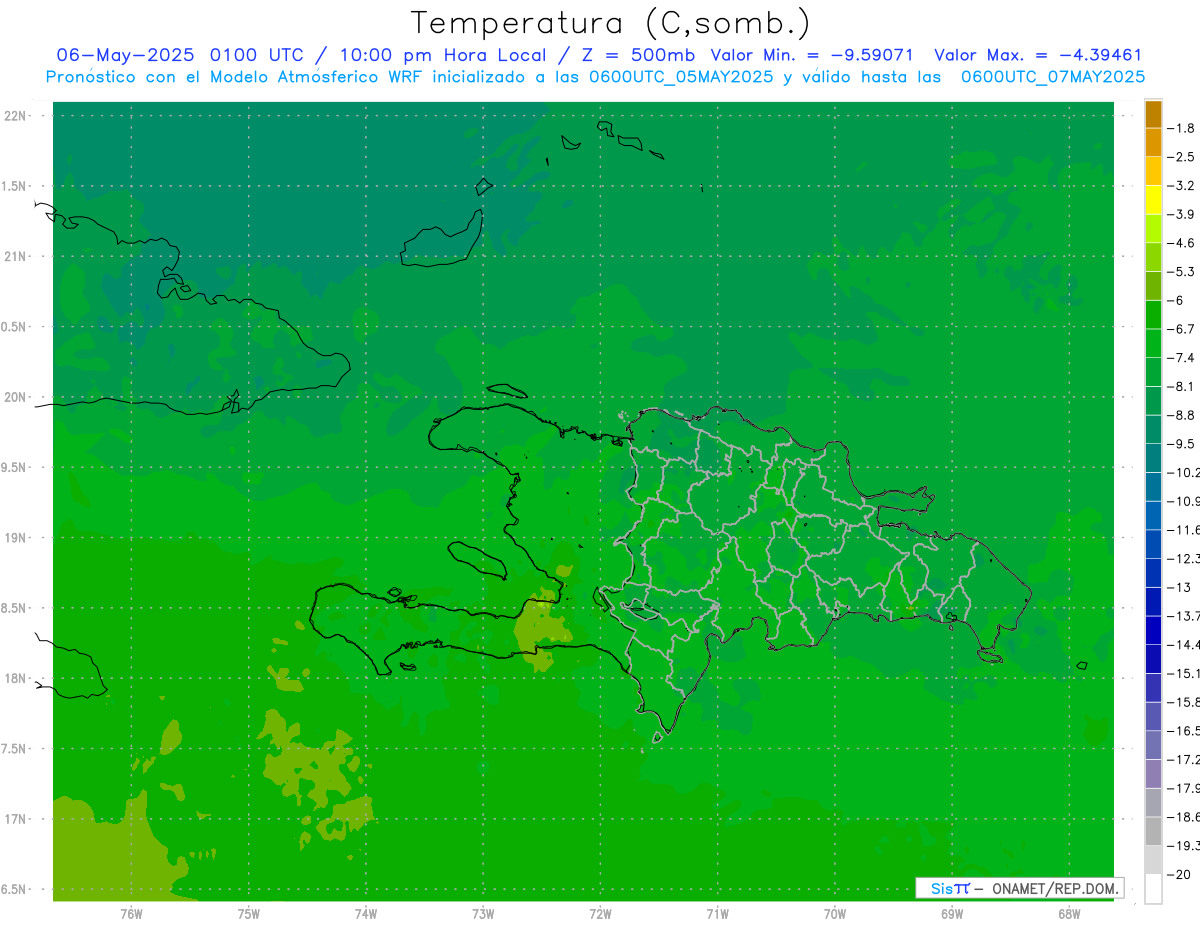Click the '-2.5' legend value

tap(1181, 157)
